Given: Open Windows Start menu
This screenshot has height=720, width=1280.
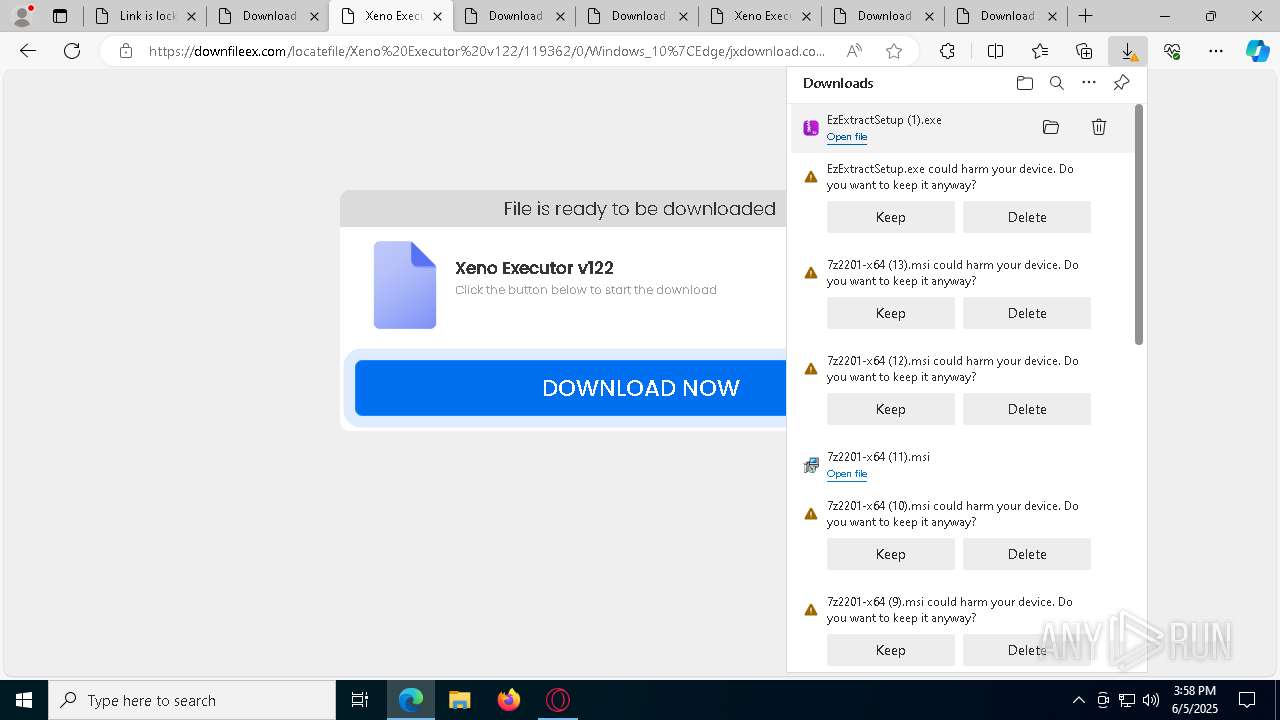Looking at the screenshot, I should (24, 700).
